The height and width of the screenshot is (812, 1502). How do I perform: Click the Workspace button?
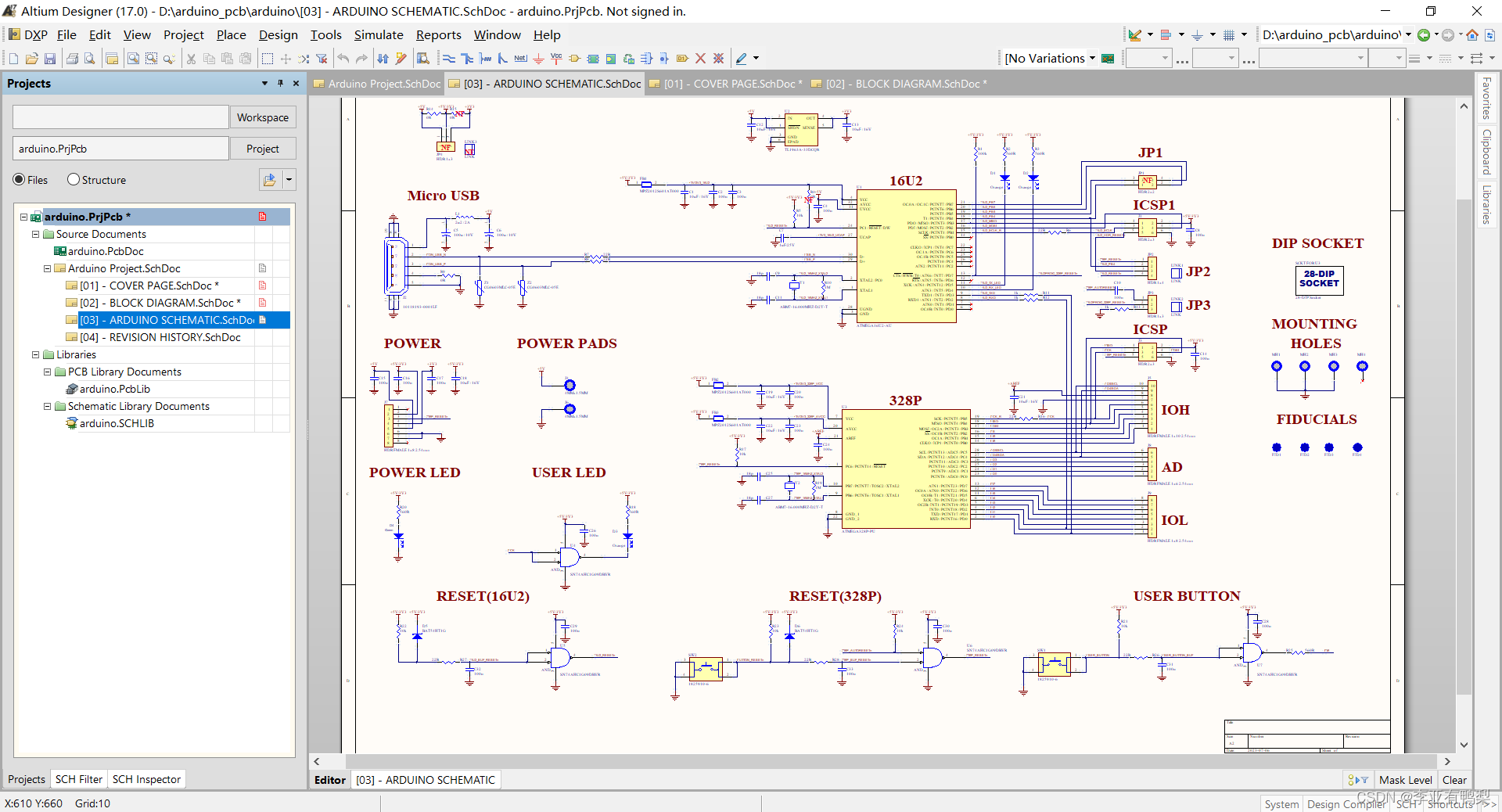263,117
